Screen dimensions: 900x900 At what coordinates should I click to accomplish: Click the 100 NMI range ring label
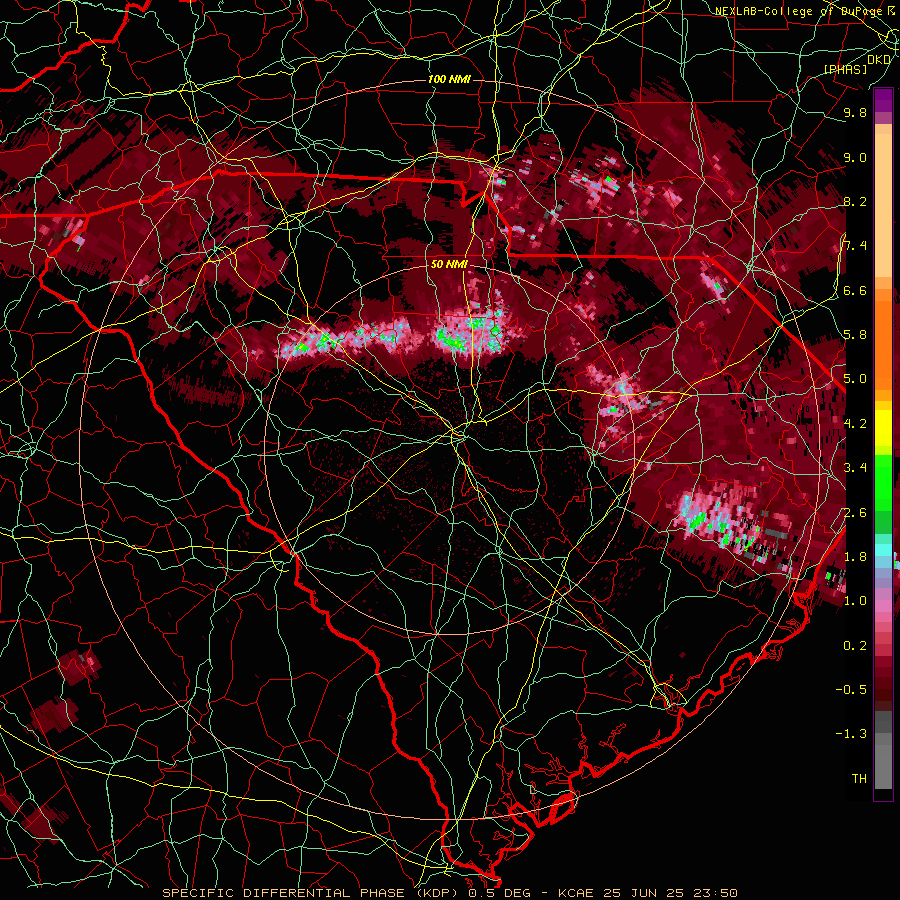[449, 79]
